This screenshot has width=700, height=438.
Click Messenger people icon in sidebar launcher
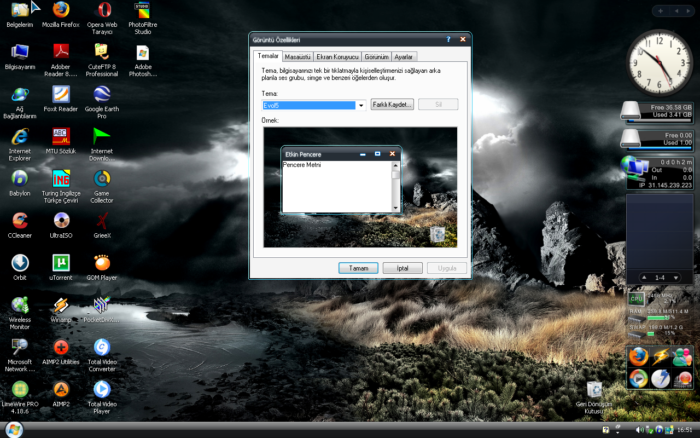point(682,356)
